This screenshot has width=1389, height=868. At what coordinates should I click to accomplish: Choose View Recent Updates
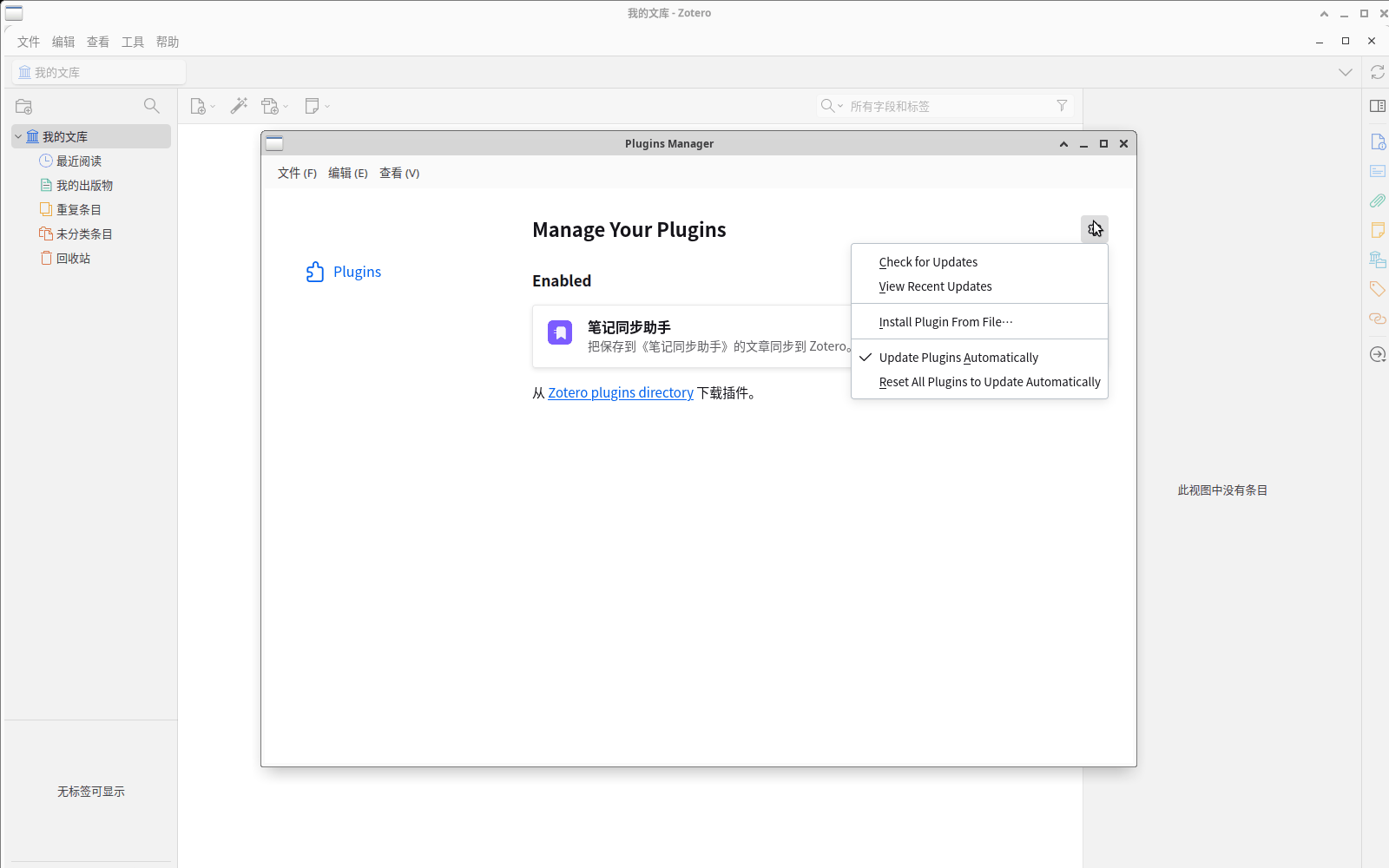coord(979,286)
